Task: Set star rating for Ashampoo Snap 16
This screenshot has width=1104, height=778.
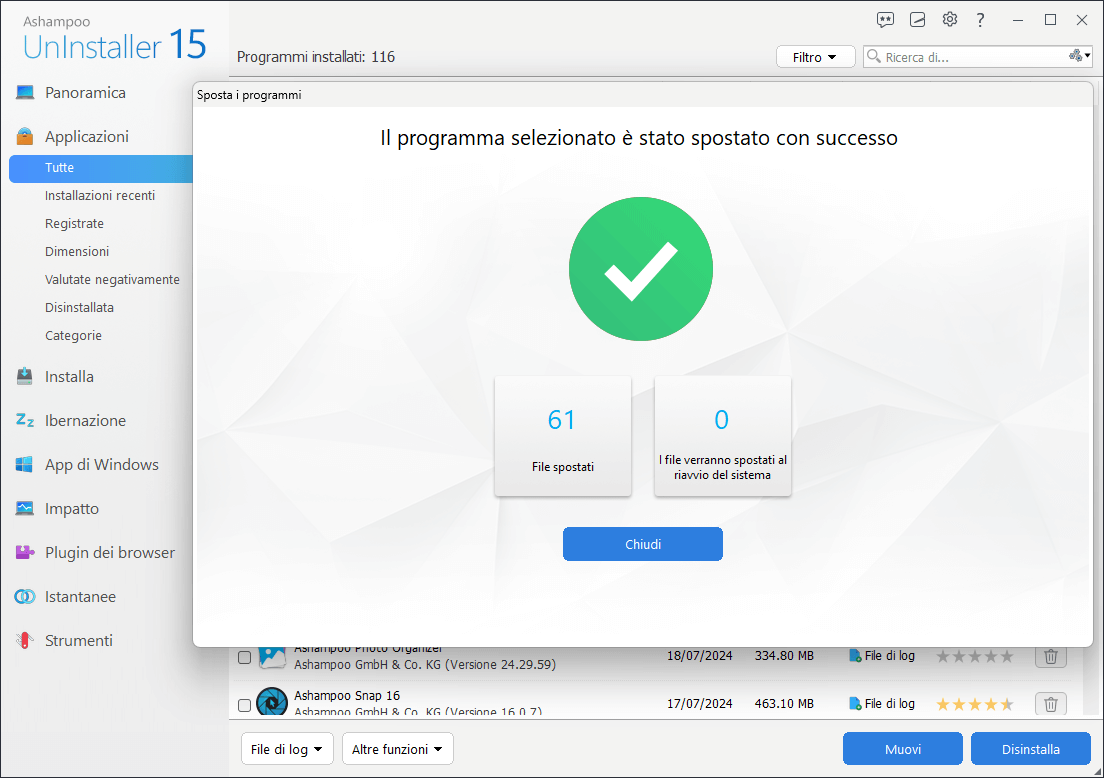Action: pos(974,704)
